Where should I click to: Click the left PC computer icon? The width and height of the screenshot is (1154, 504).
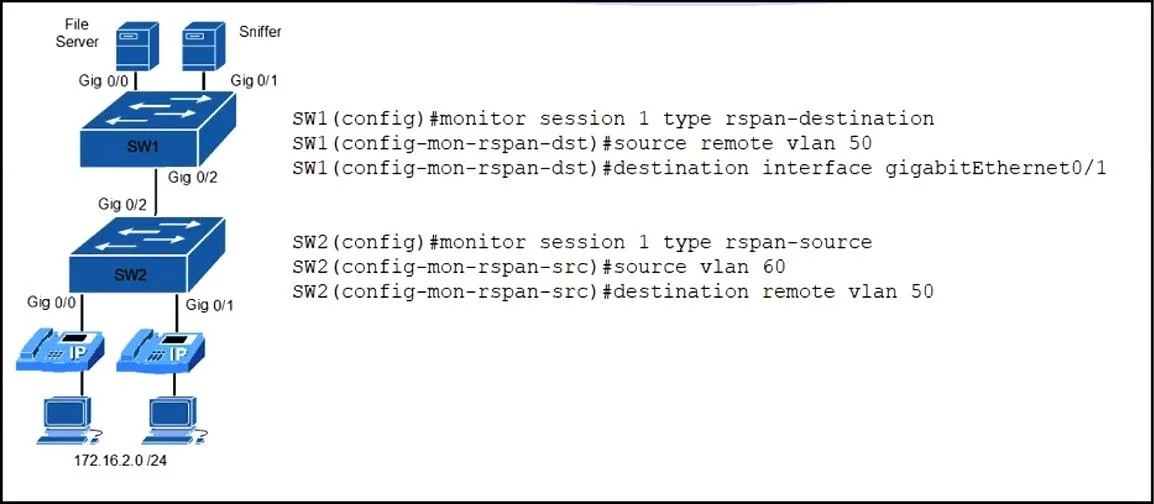tap(68, 420)
